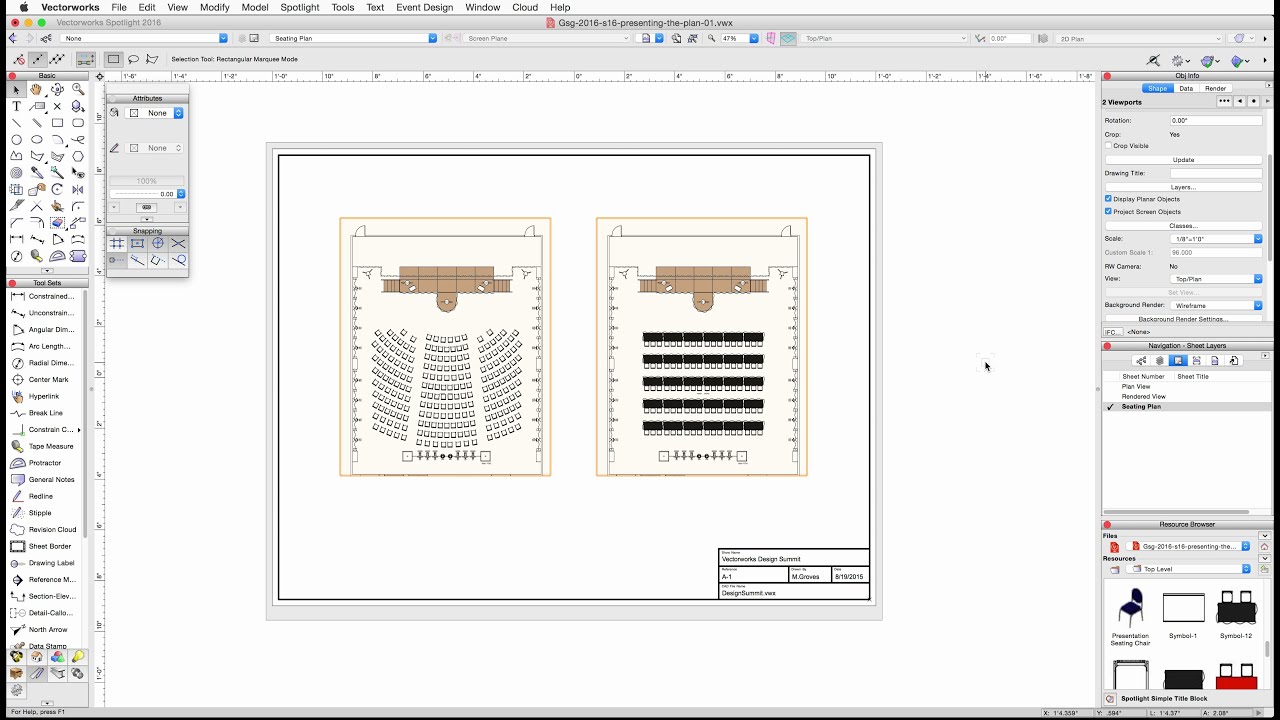Image resolution: width=1280 pixels, height=720 pixels.
Task: Switch to the Render tab
Action: tap(1215, 88)
